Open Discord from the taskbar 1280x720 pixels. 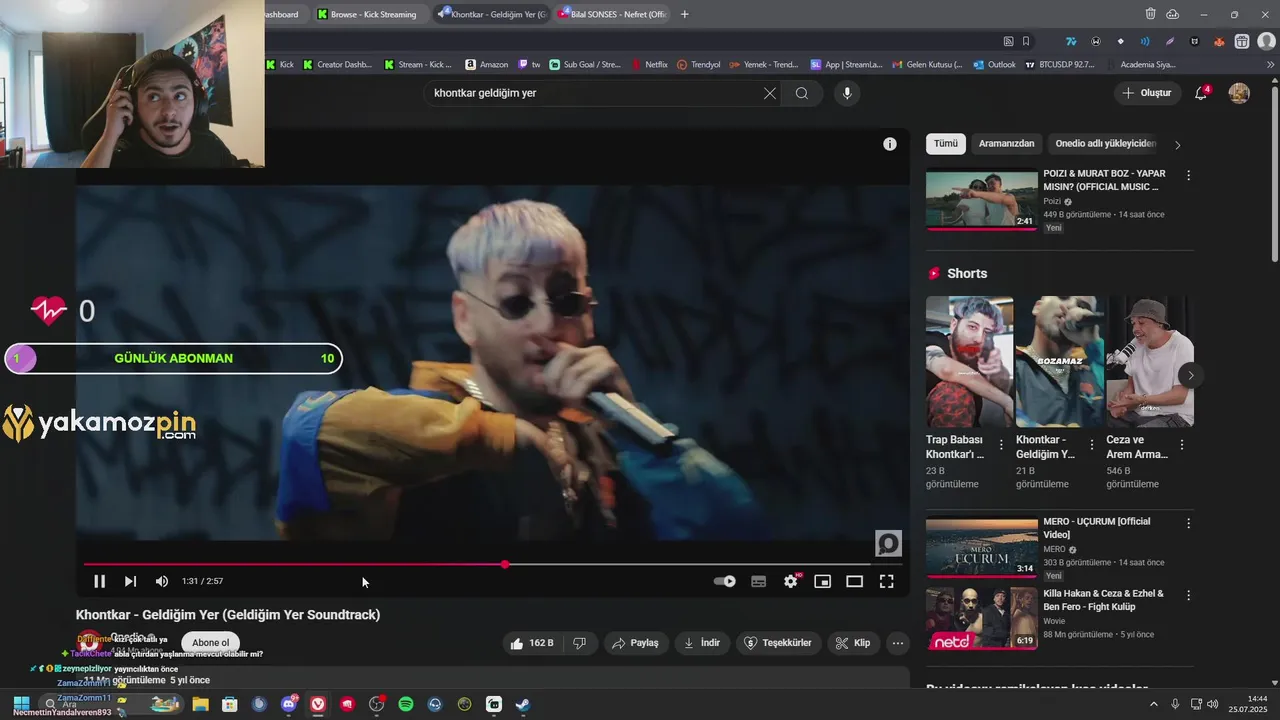[x=290, y=704]
